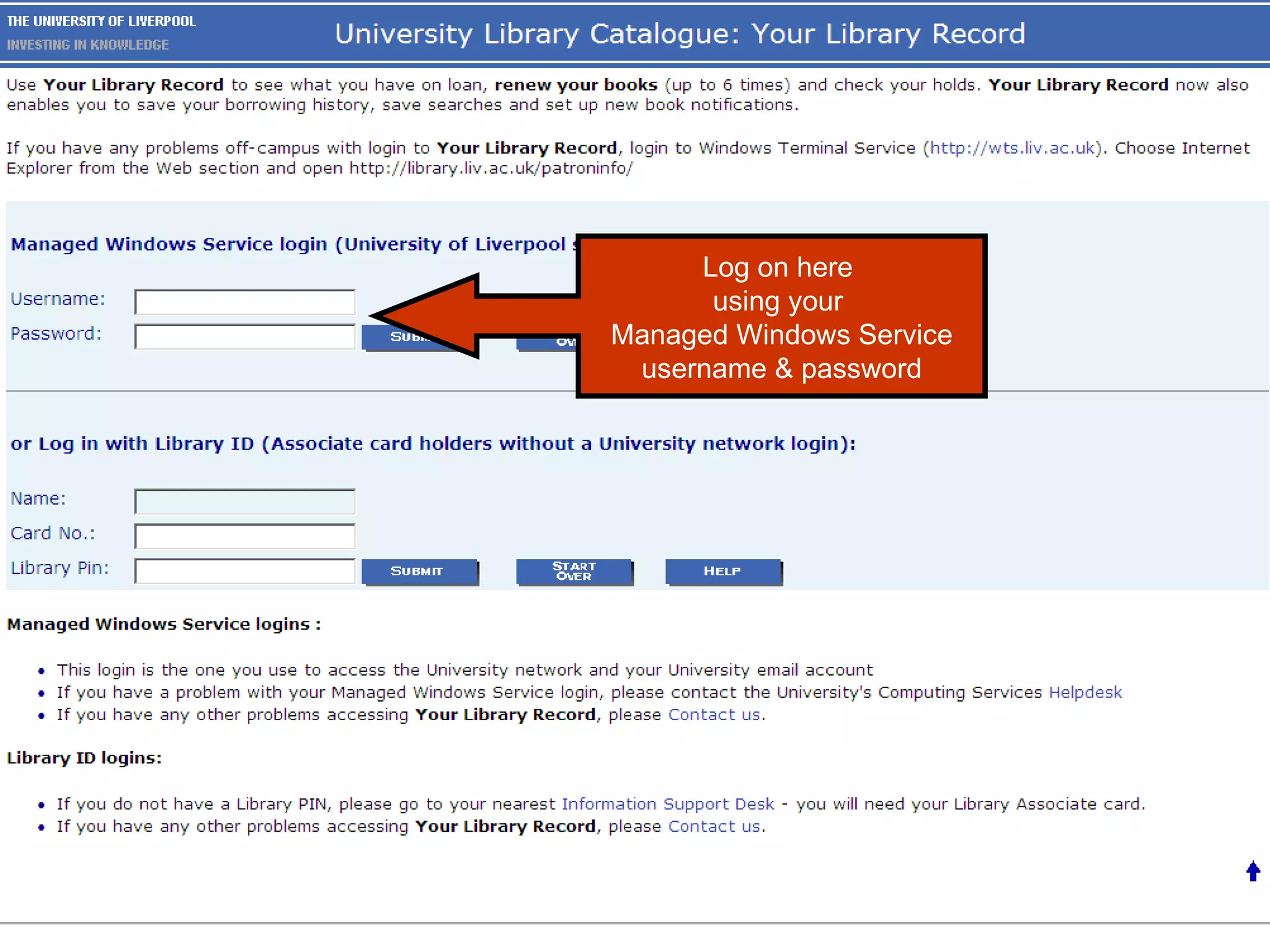Click the 'or Log in with Library ID' heading
Screen dimensions: 1270x952
coord(433,444)
